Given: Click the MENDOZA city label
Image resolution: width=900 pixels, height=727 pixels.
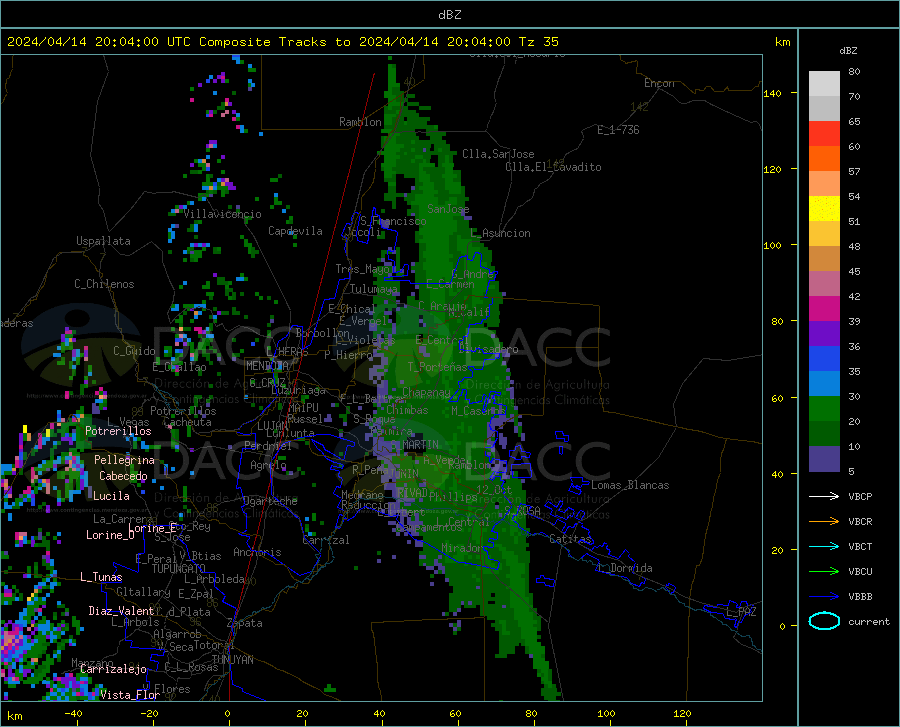Looking at the screenshot, I should coord(267,365).
